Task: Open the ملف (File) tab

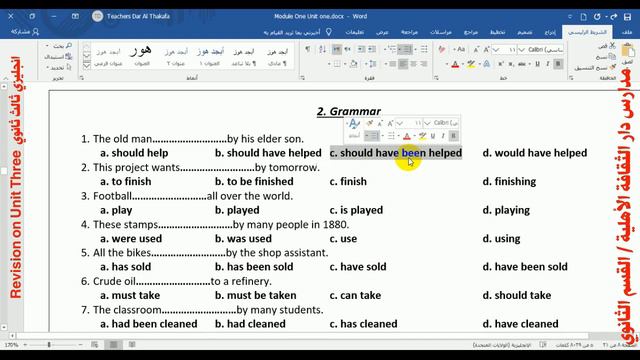Action: (627, 32)
